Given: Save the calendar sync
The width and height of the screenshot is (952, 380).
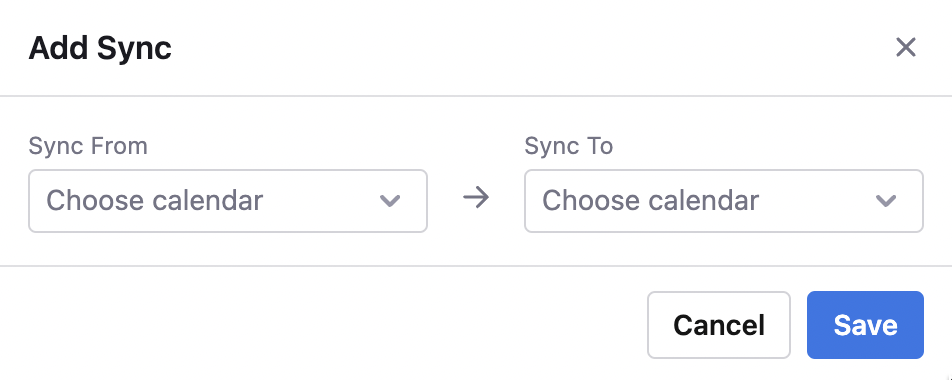Looking at the screenshot, I should (x=865, y=325).
